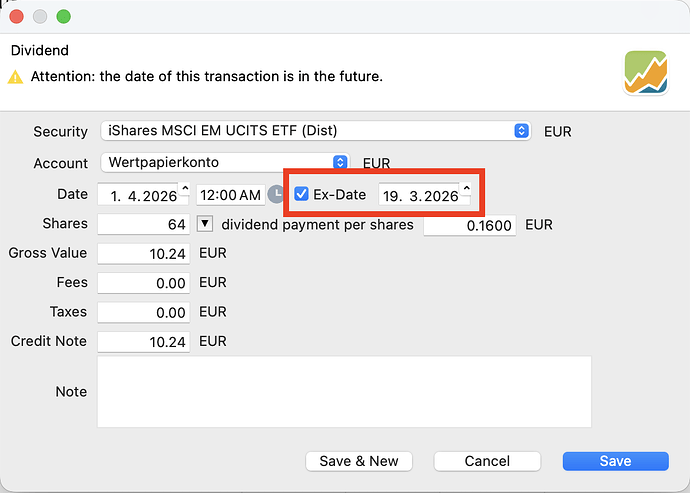
Task: Click the dividend per share value 0.1600
Action: coord(469,225)
